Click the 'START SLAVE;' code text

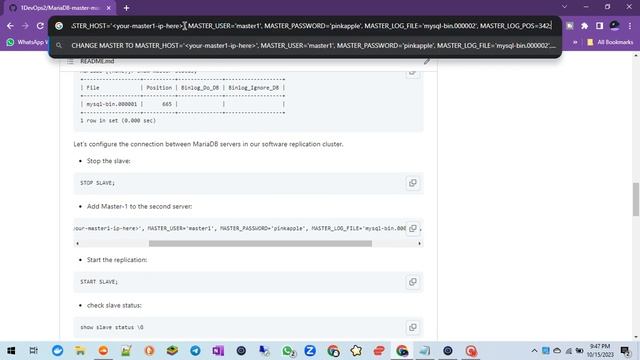[x=99, y=282]
